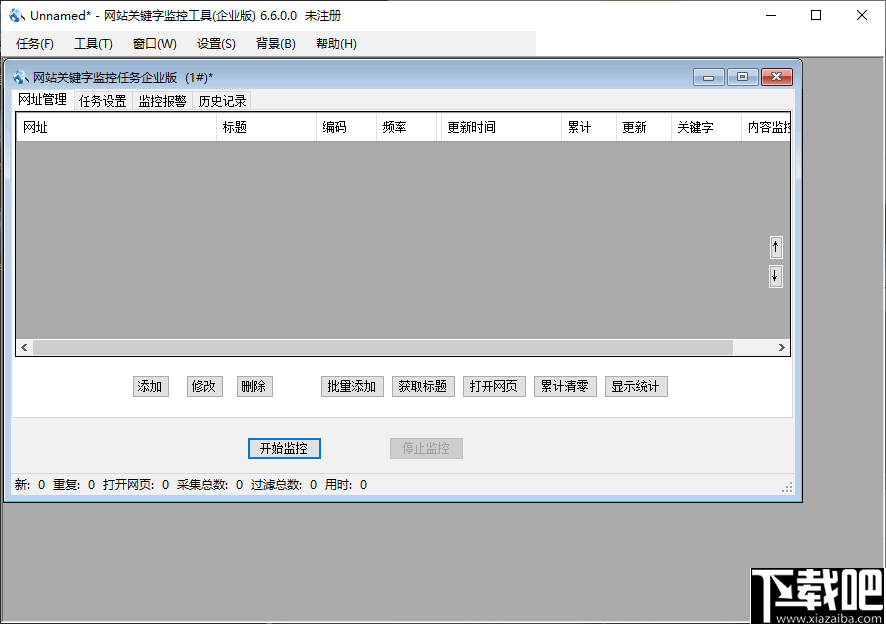Open the 背景(B) menu
Viewport: 886px width, 624px height.
click(x=278, y=43)
